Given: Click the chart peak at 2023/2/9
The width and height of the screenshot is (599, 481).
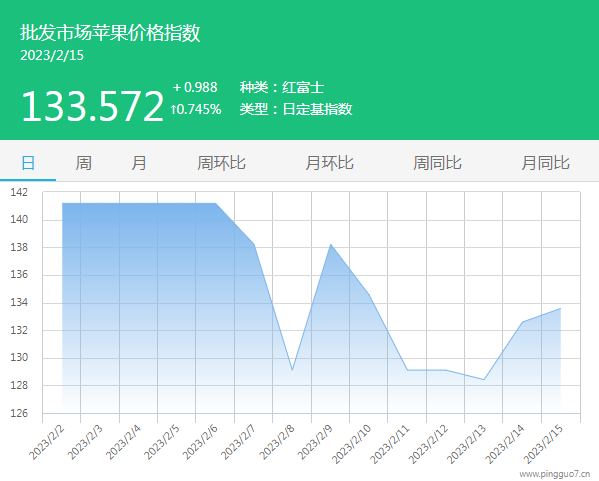Looking at the screenshot, I should [x=330, y=244].
